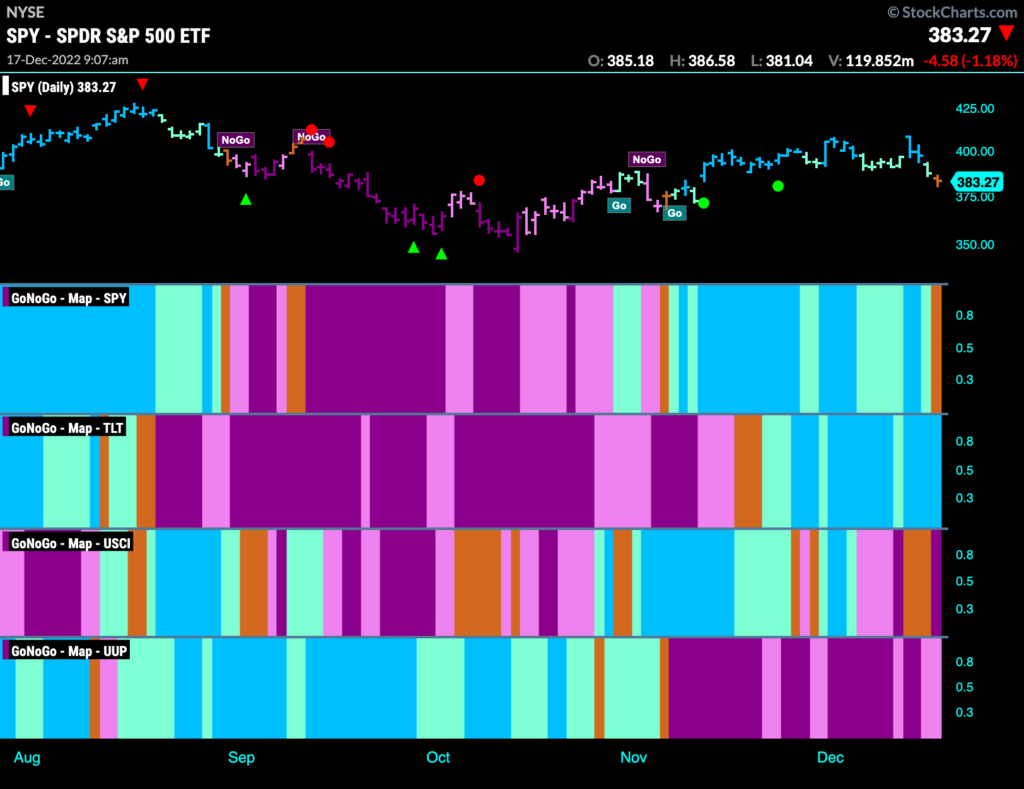Click the red down arrow beside price 383.27
This screenshot has width=1024, height=789.
click(x=1006, y=34)
